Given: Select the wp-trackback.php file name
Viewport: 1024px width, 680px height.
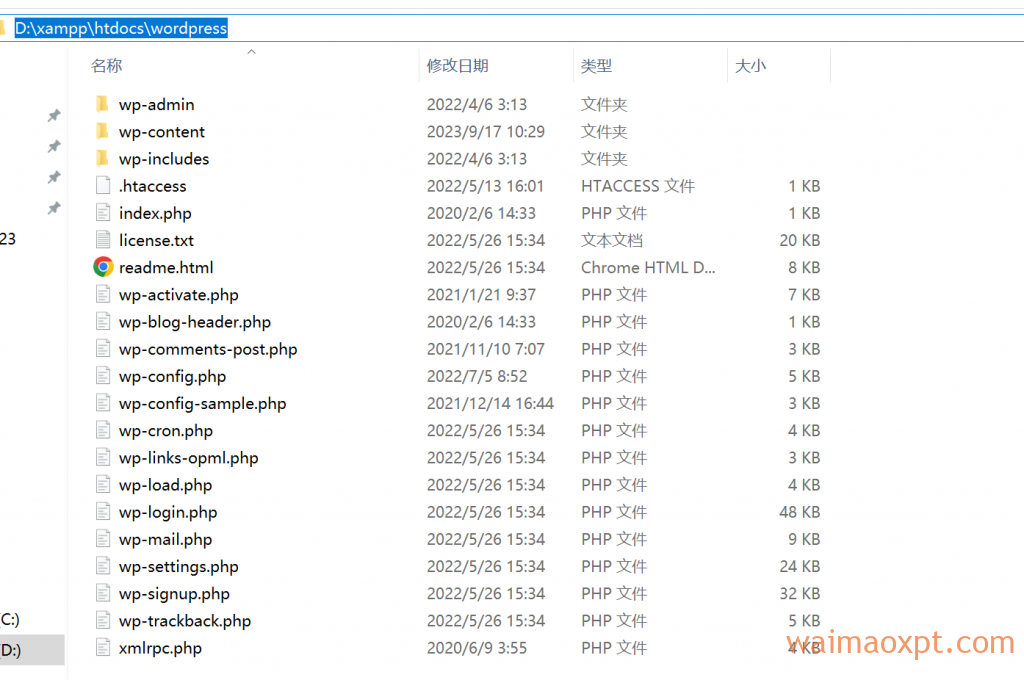Looking at the screenshot, I should point(185,621).
